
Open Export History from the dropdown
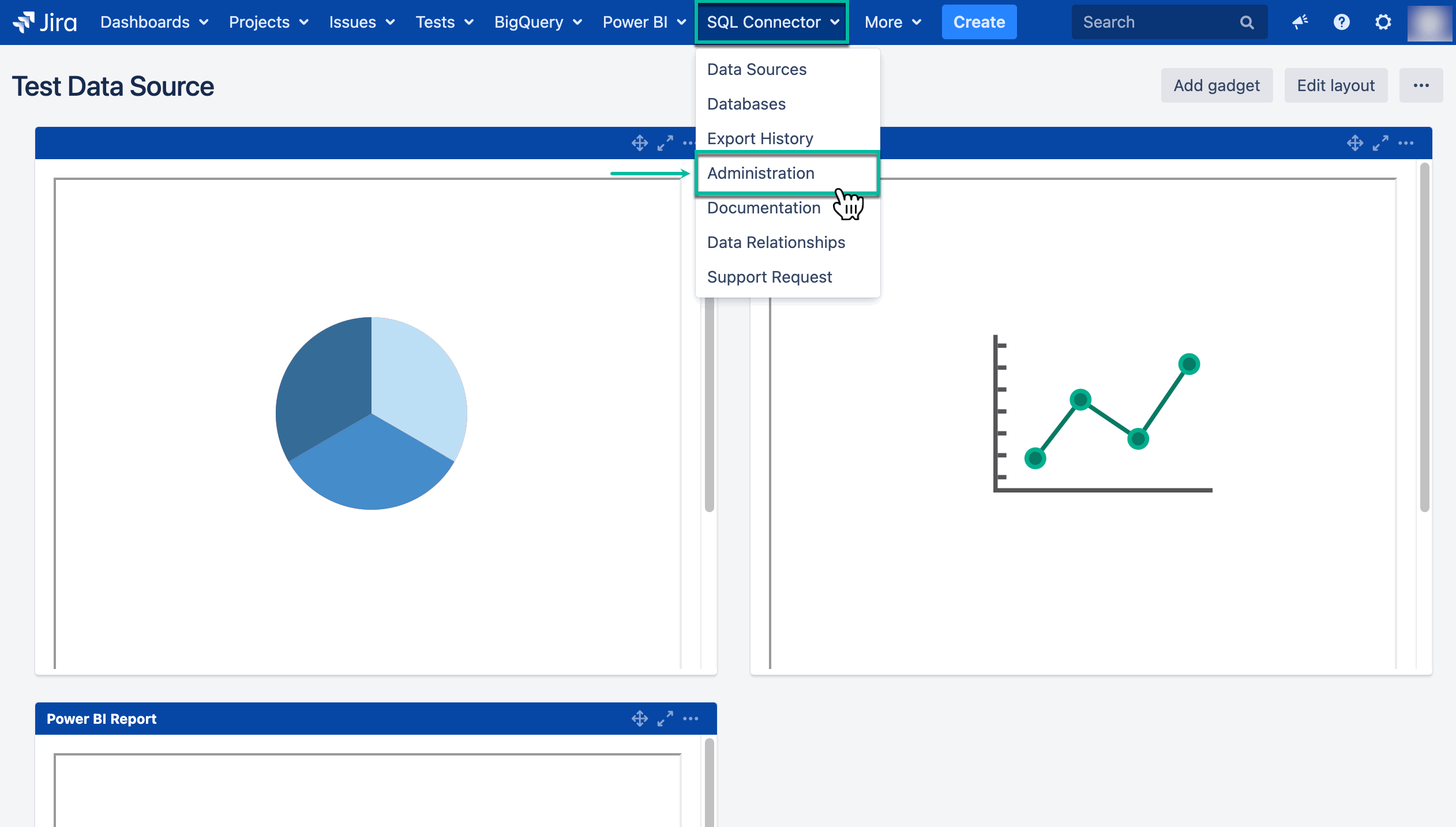pyautogui.click(x=760, y=138)
